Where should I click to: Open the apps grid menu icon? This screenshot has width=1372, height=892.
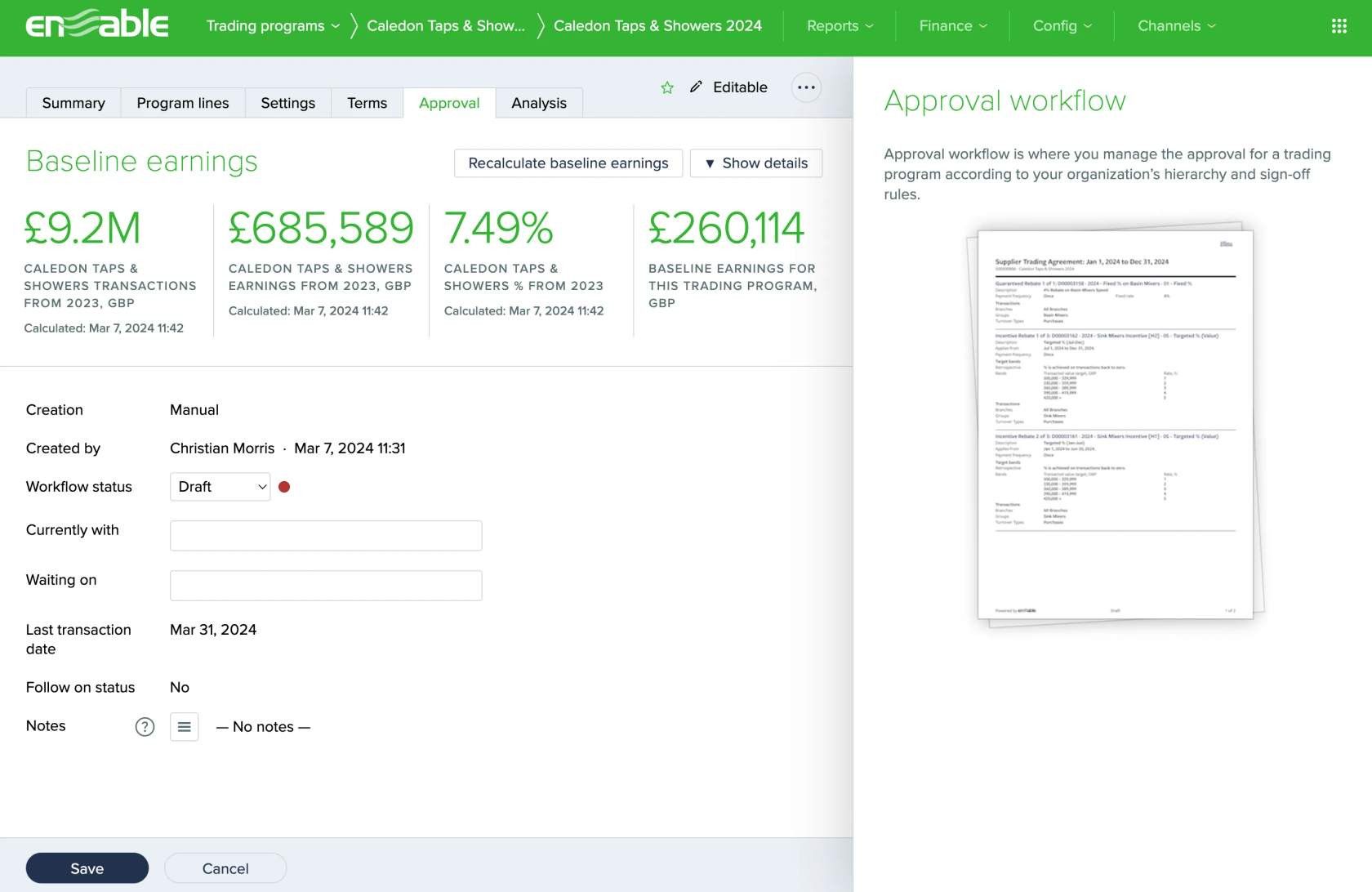click(x=1339, y=26)
